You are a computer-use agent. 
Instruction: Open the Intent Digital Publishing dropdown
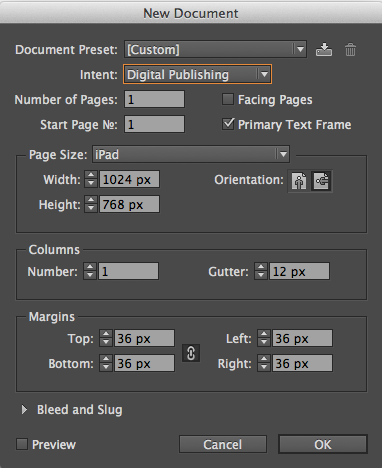[x=198, y=74]
